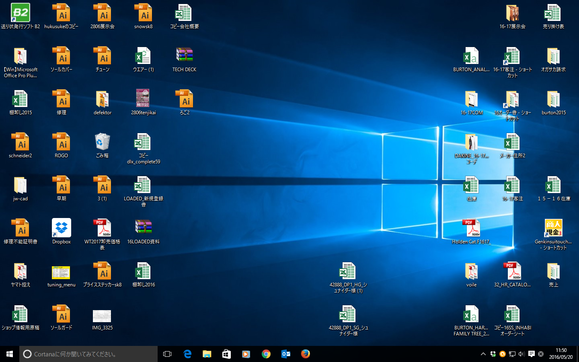Launch the Genkinsuitouch shortcut
579x362 pixels.
pyautogui.click(x=553, y=228)
